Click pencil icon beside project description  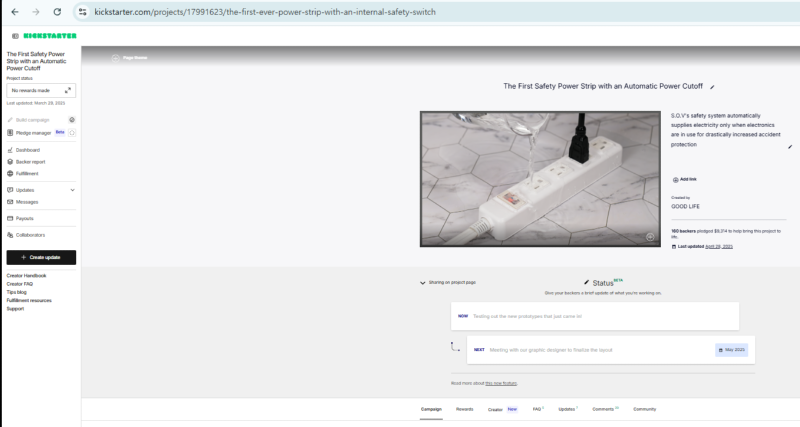(x=789, y=147)
